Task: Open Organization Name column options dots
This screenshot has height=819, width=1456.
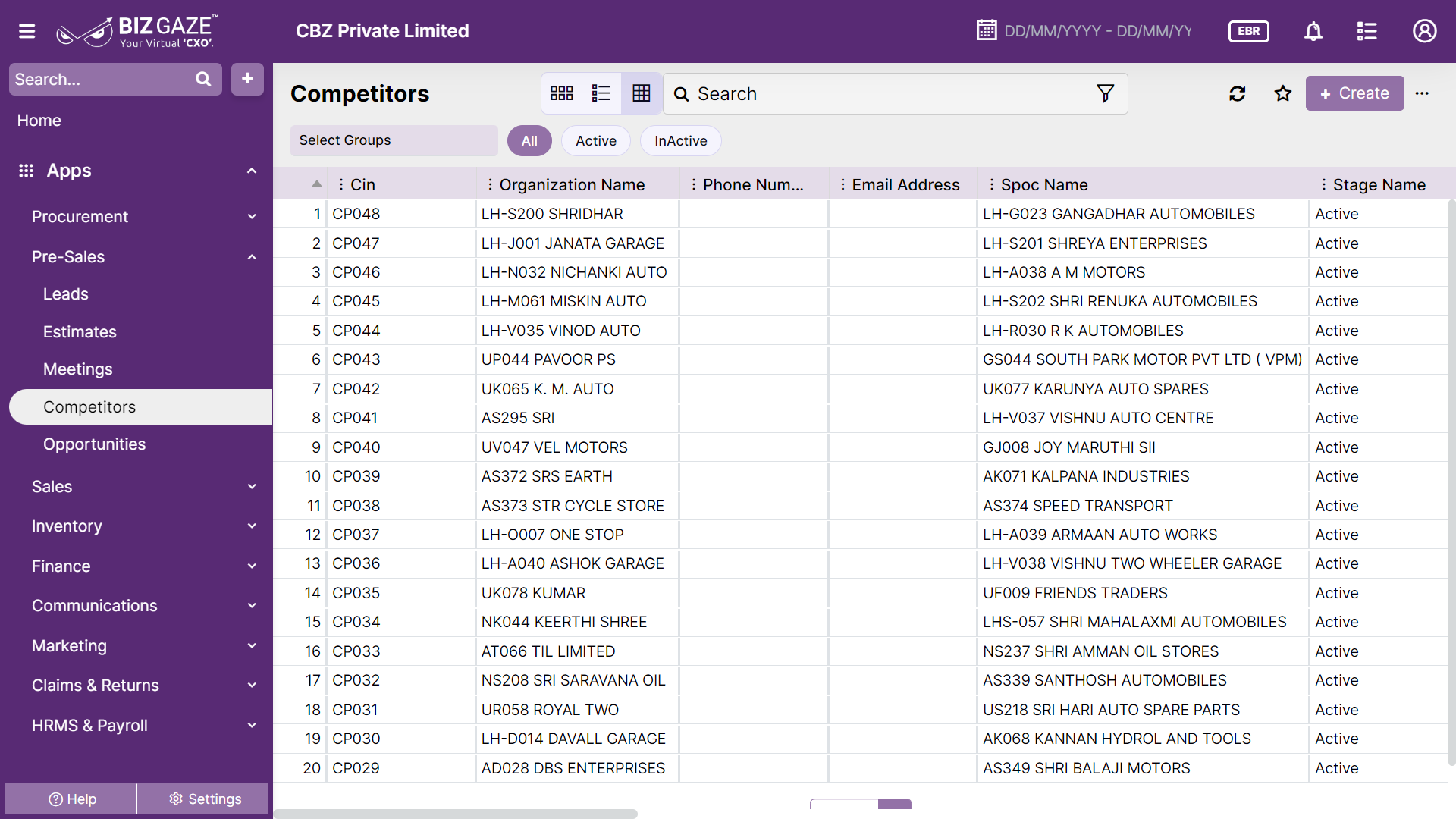Action: click(x=490, y=184)
